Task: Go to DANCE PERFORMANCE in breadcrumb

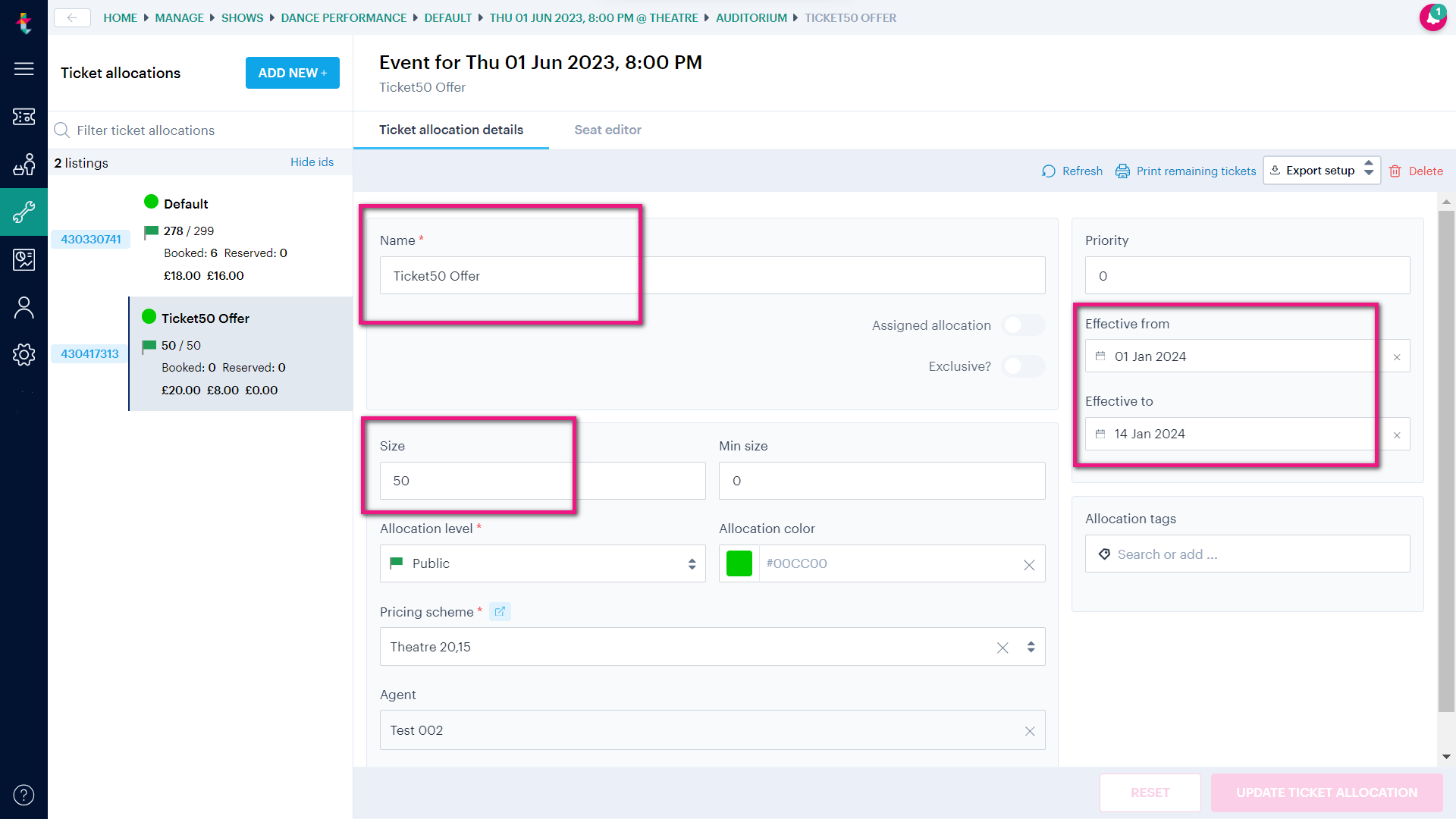Action: click(x=344, y=17)
